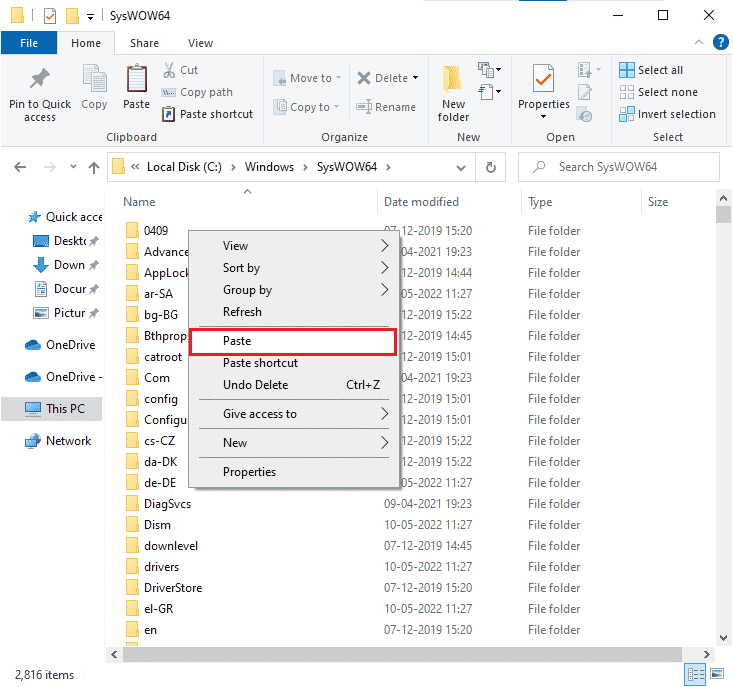This screenshot has height=687, width=733.
Task: Click the New folder icon
Action: tap(453, 79)
